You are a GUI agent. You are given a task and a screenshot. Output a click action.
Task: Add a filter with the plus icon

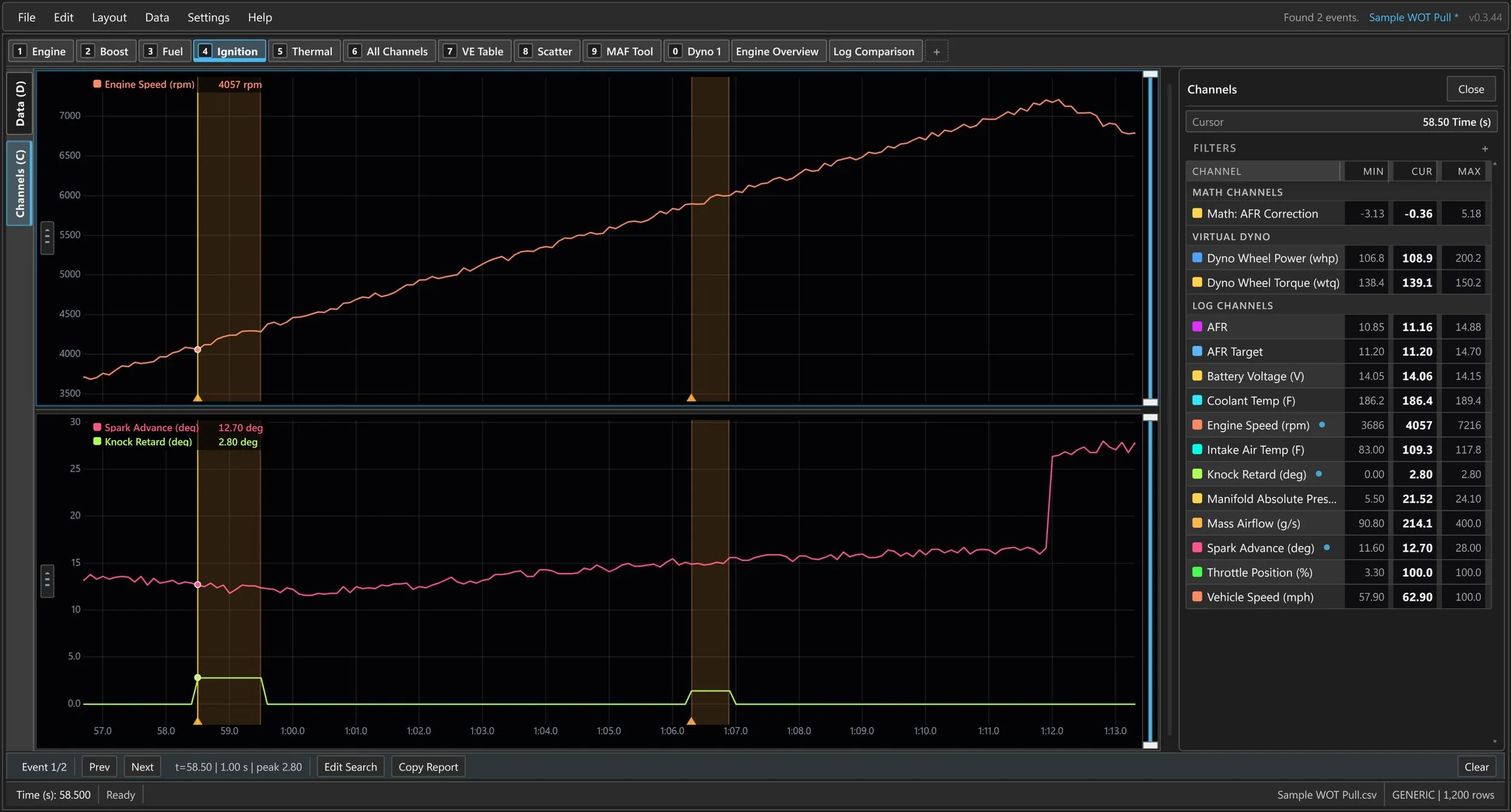1485,149
